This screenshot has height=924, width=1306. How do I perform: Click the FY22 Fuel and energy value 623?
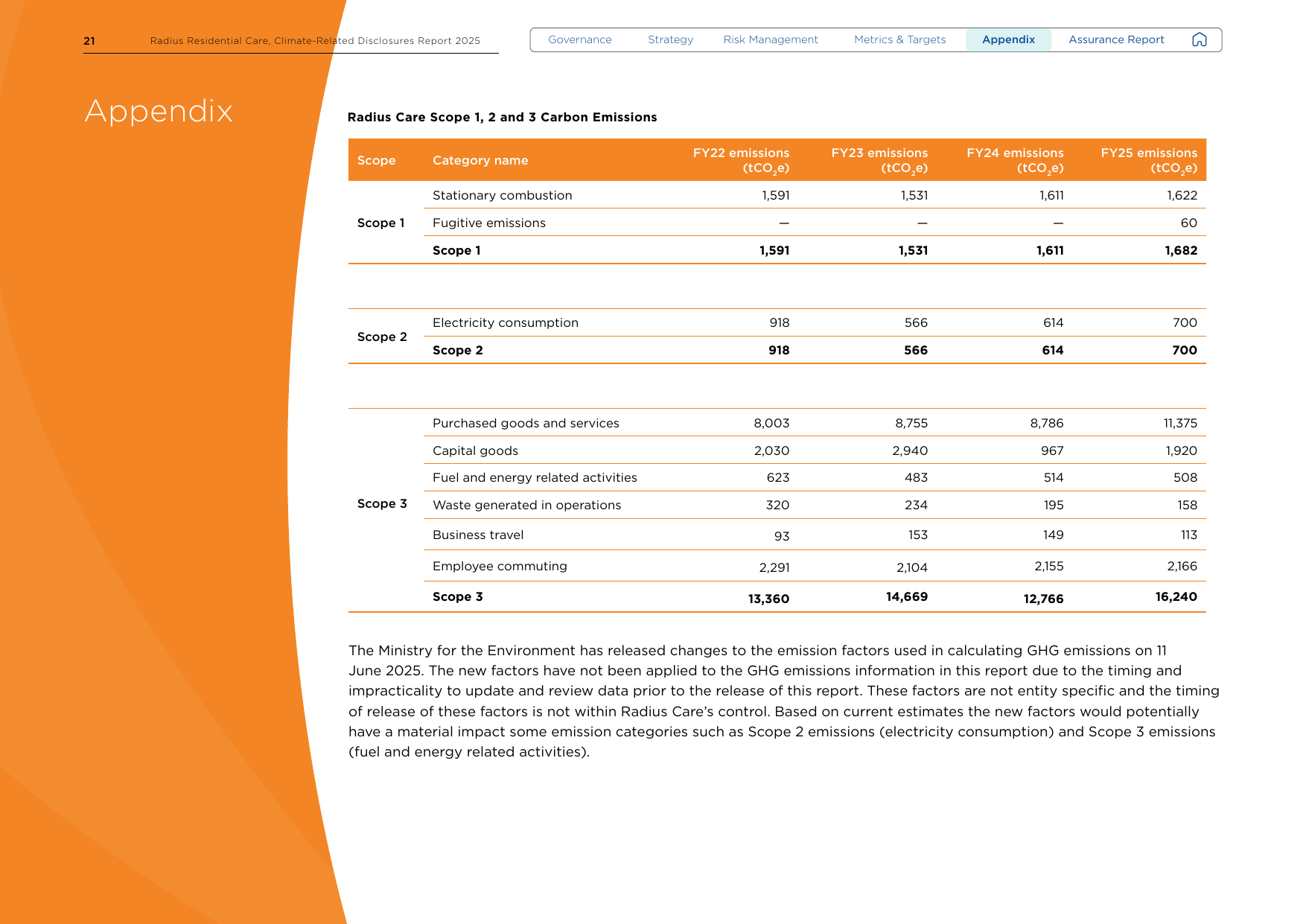tap(778, 477)
